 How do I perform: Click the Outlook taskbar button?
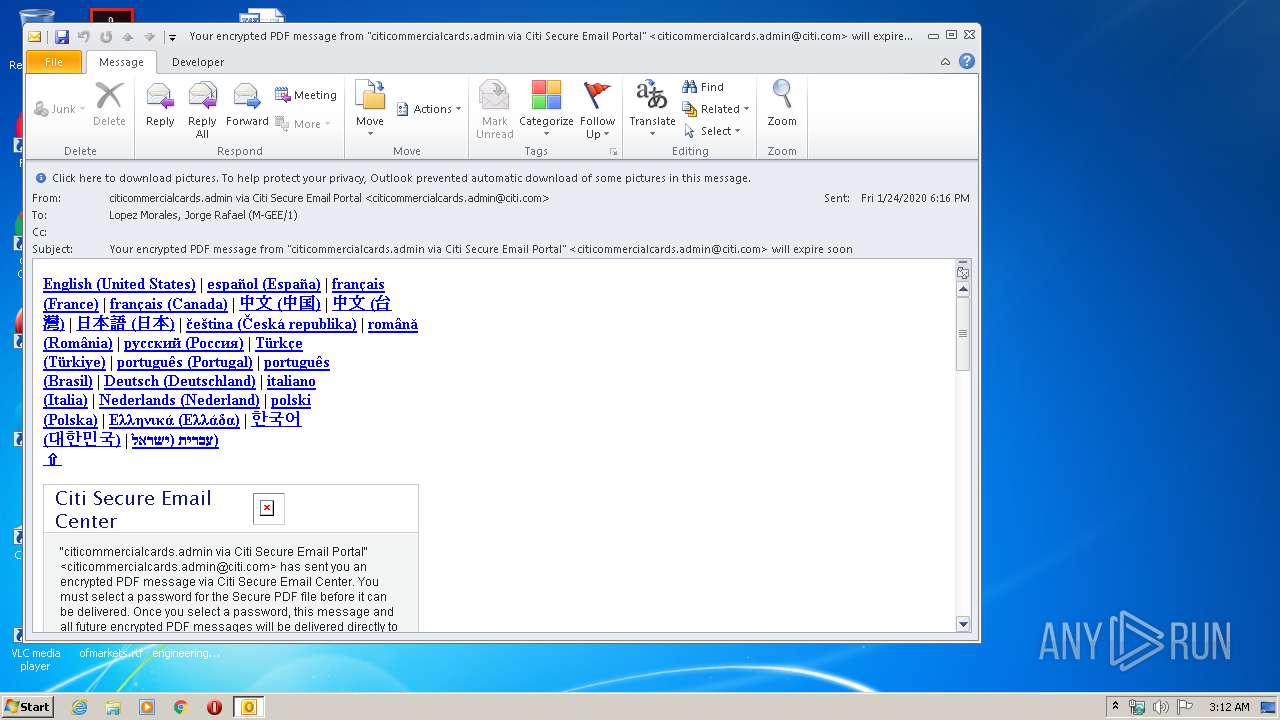[248, 707]
